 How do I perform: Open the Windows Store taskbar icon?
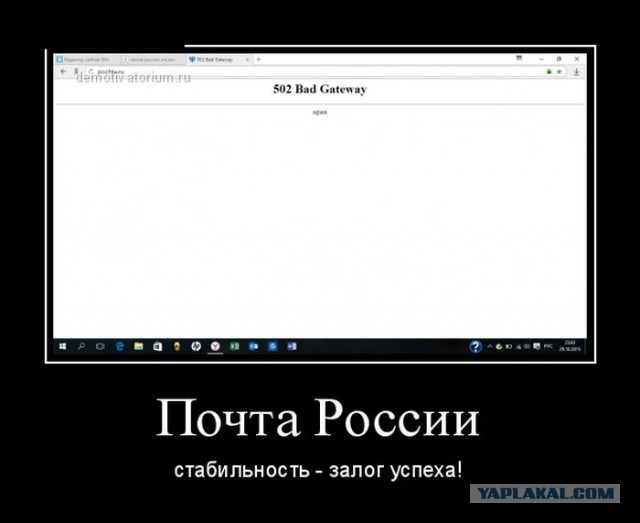point(158,346)
